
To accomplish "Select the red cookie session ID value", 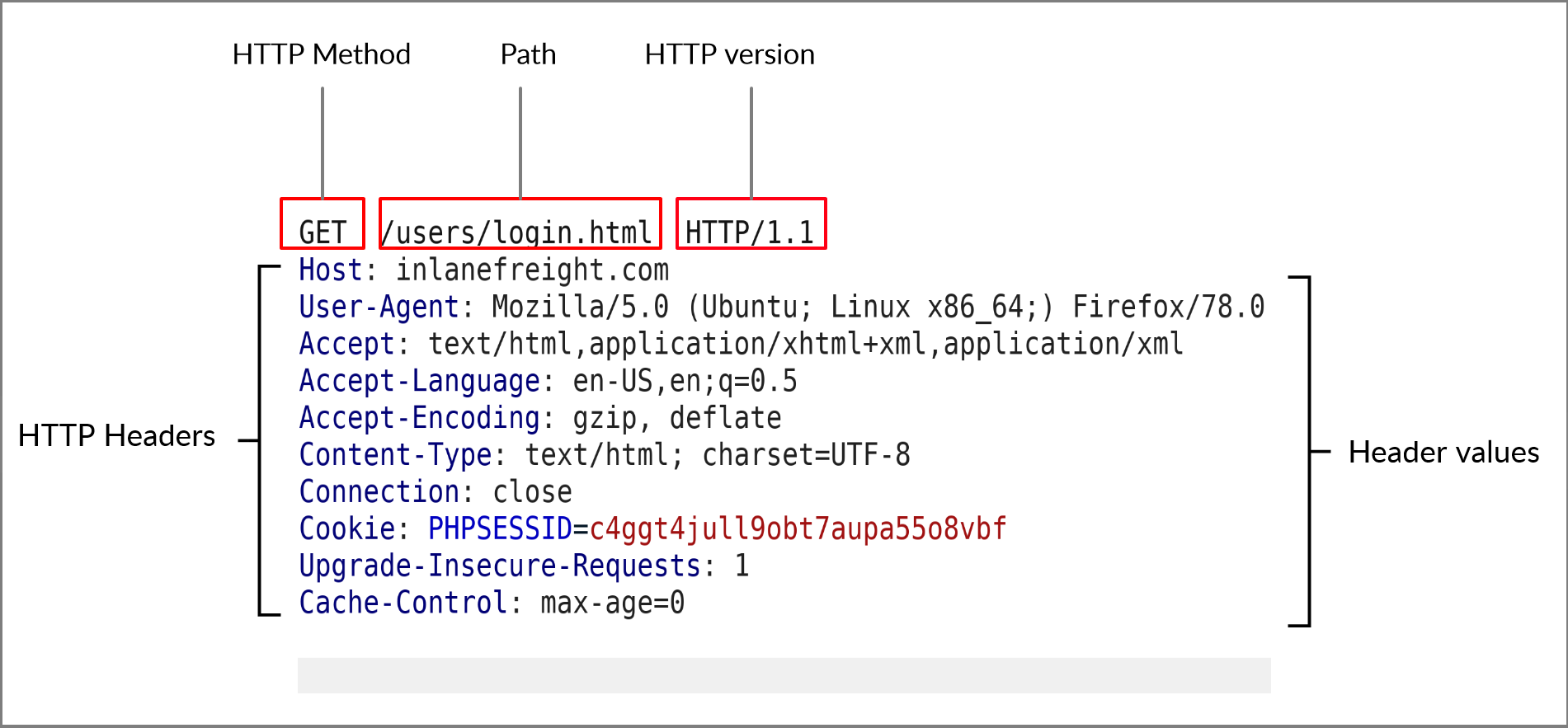I will 798,528.
